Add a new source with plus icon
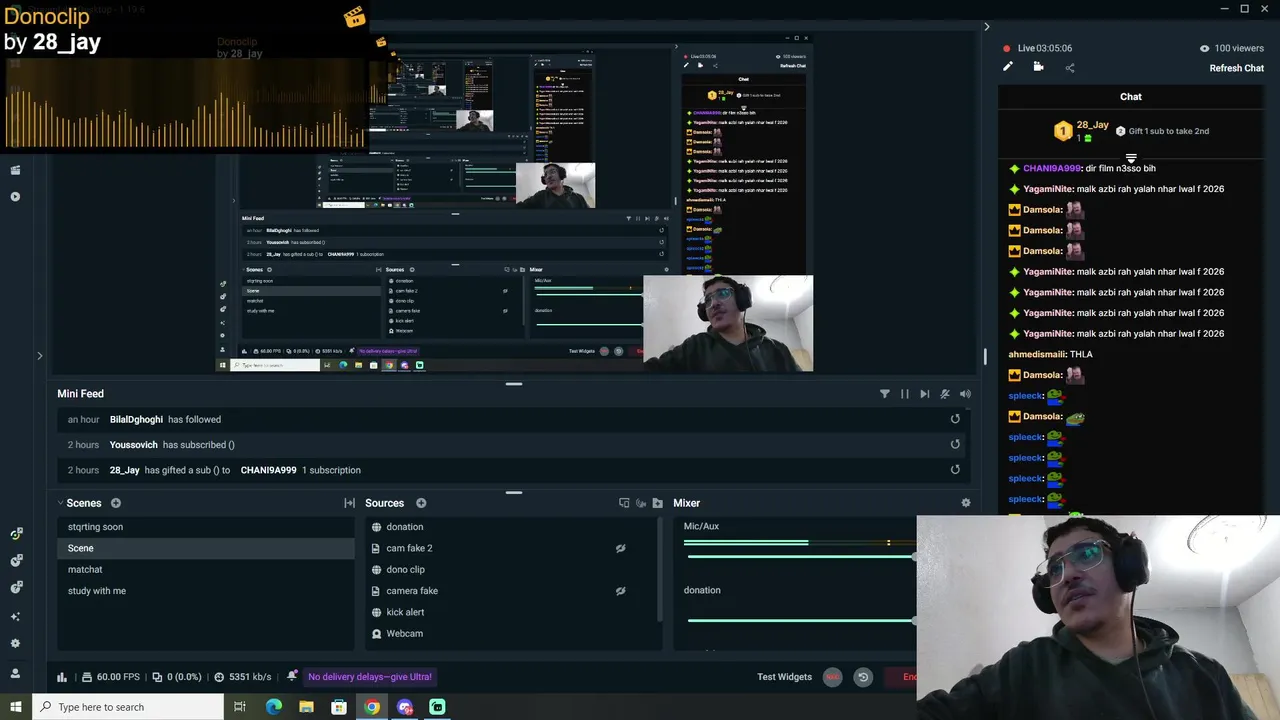Viewport: 1280px width, 720px height. [x=421, y=503]
